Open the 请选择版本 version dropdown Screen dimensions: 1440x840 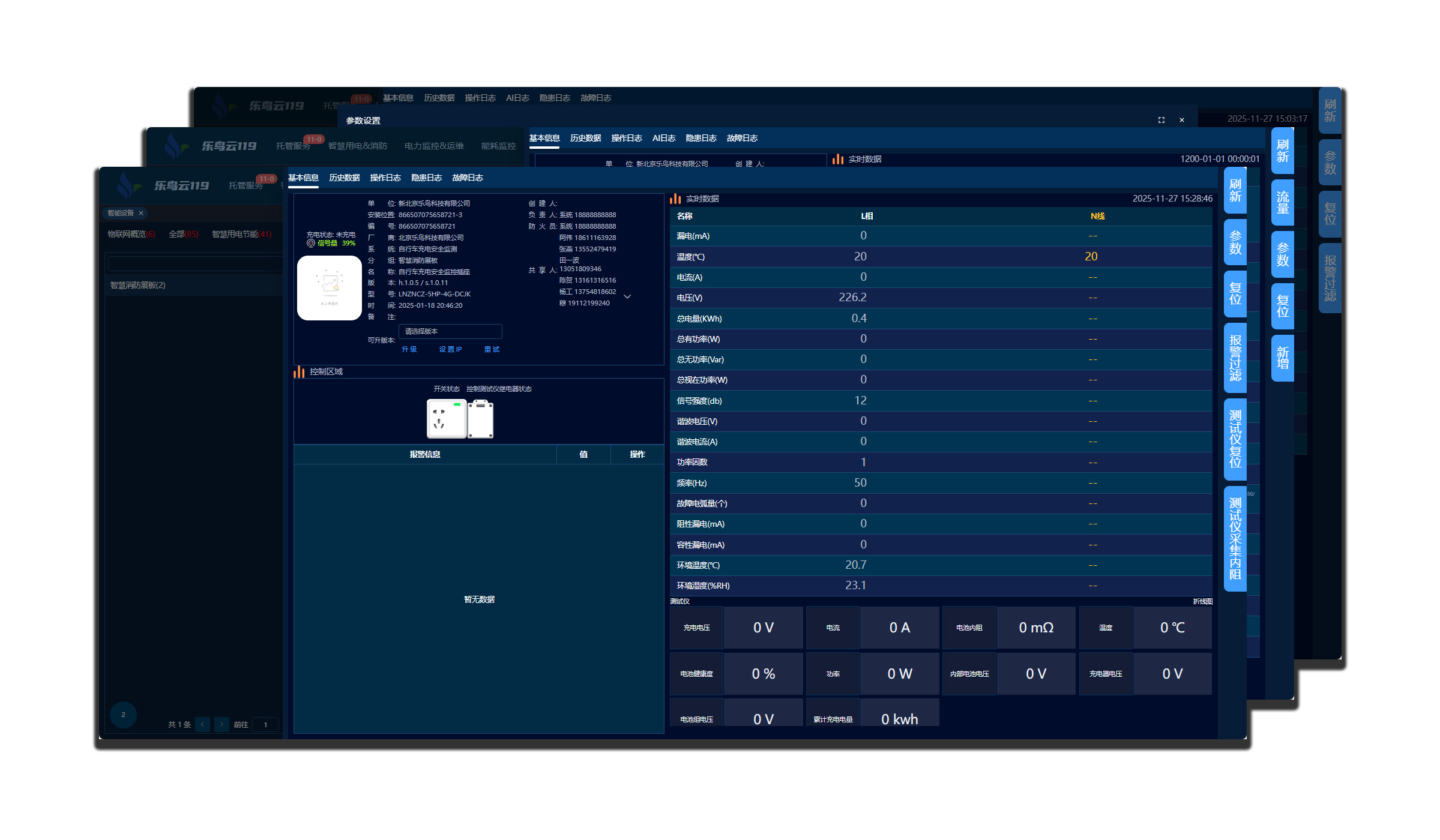pyautogui.click(x=450, y=331)
